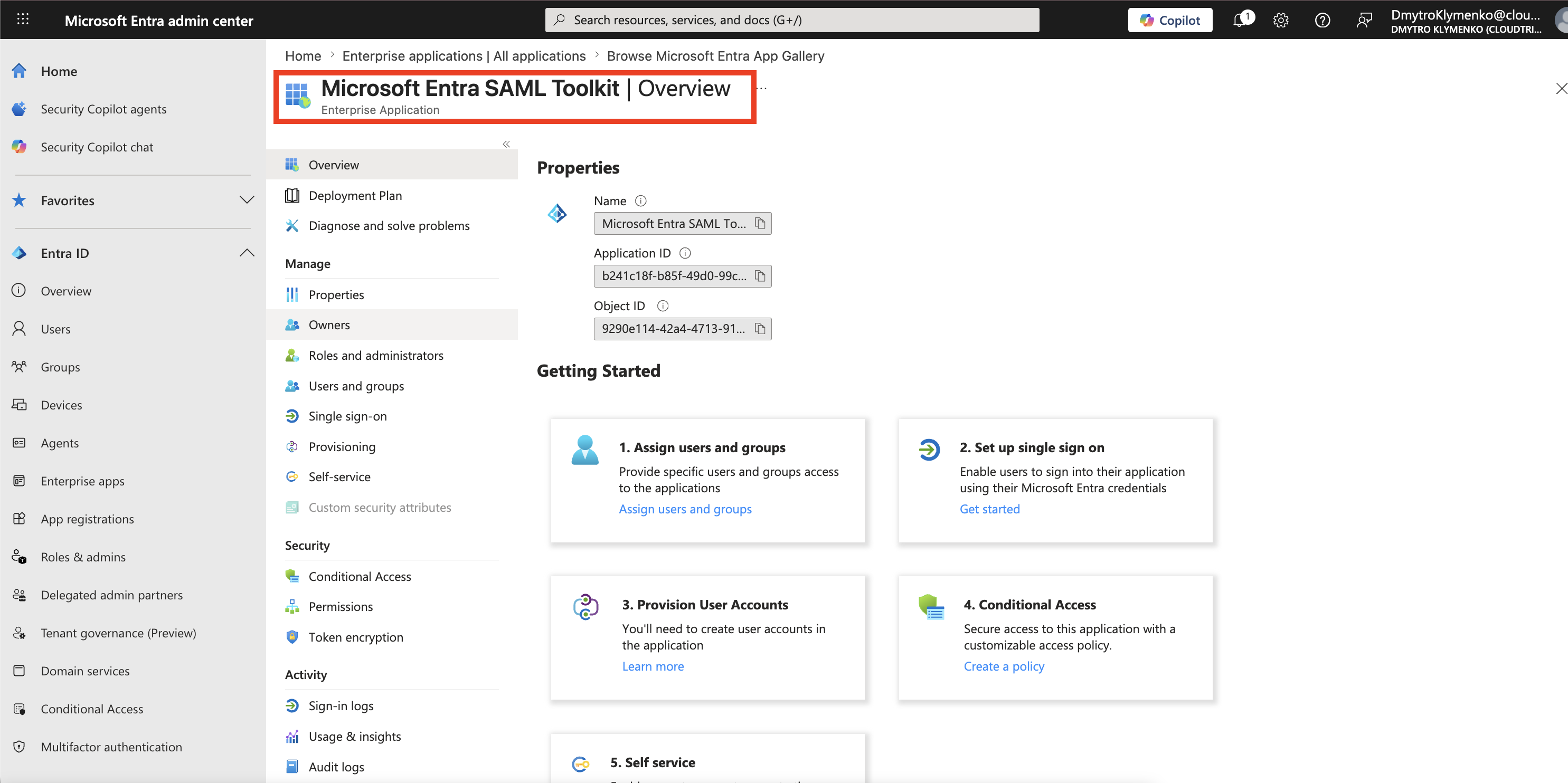Show info tooltip for Name
The width and height of the screenshot is (1568, 783).
640,201
